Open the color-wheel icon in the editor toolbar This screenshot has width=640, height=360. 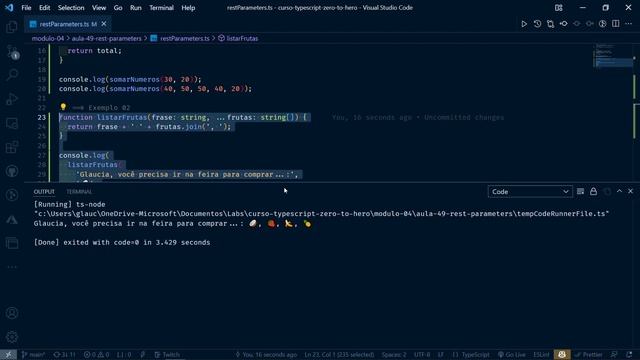[602, 24]
